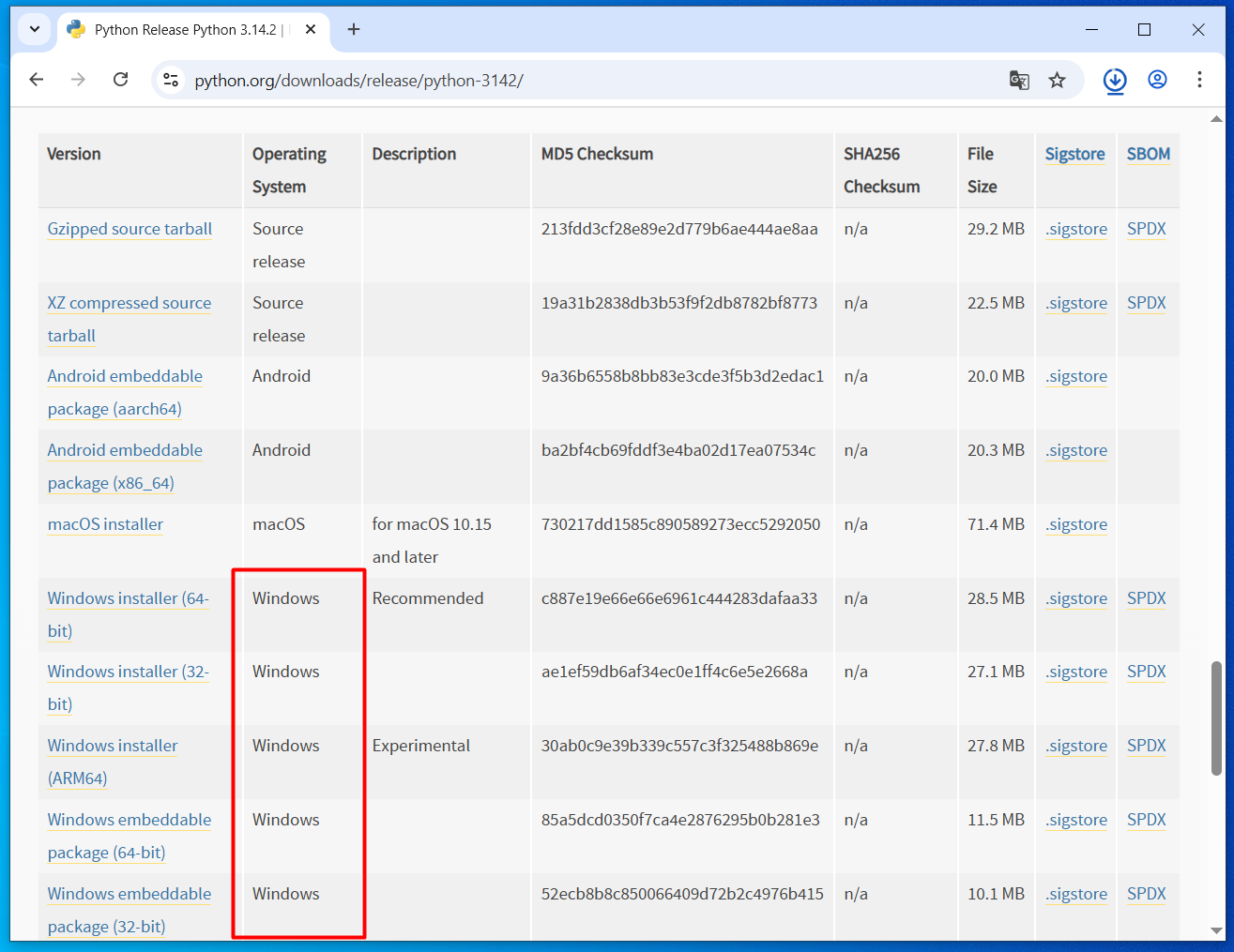
Task: Open Windows embeddable package (64-bit) link
Action: pos(129,836)
